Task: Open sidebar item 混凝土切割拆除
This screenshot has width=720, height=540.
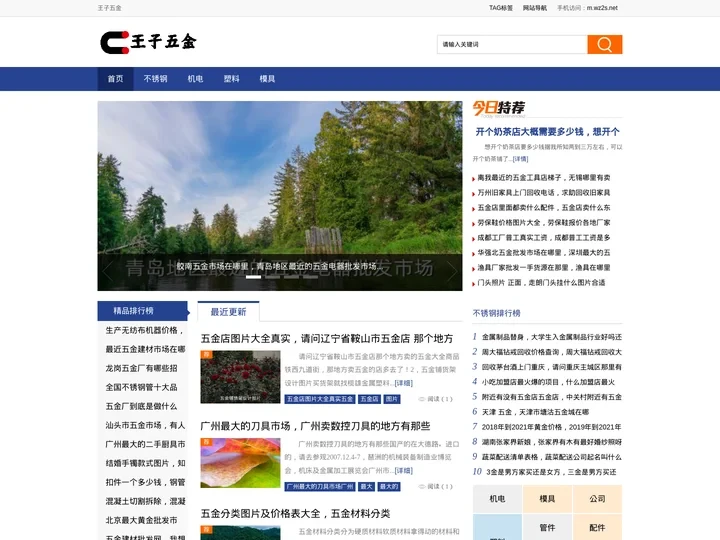Action: (x=145, y=501)
